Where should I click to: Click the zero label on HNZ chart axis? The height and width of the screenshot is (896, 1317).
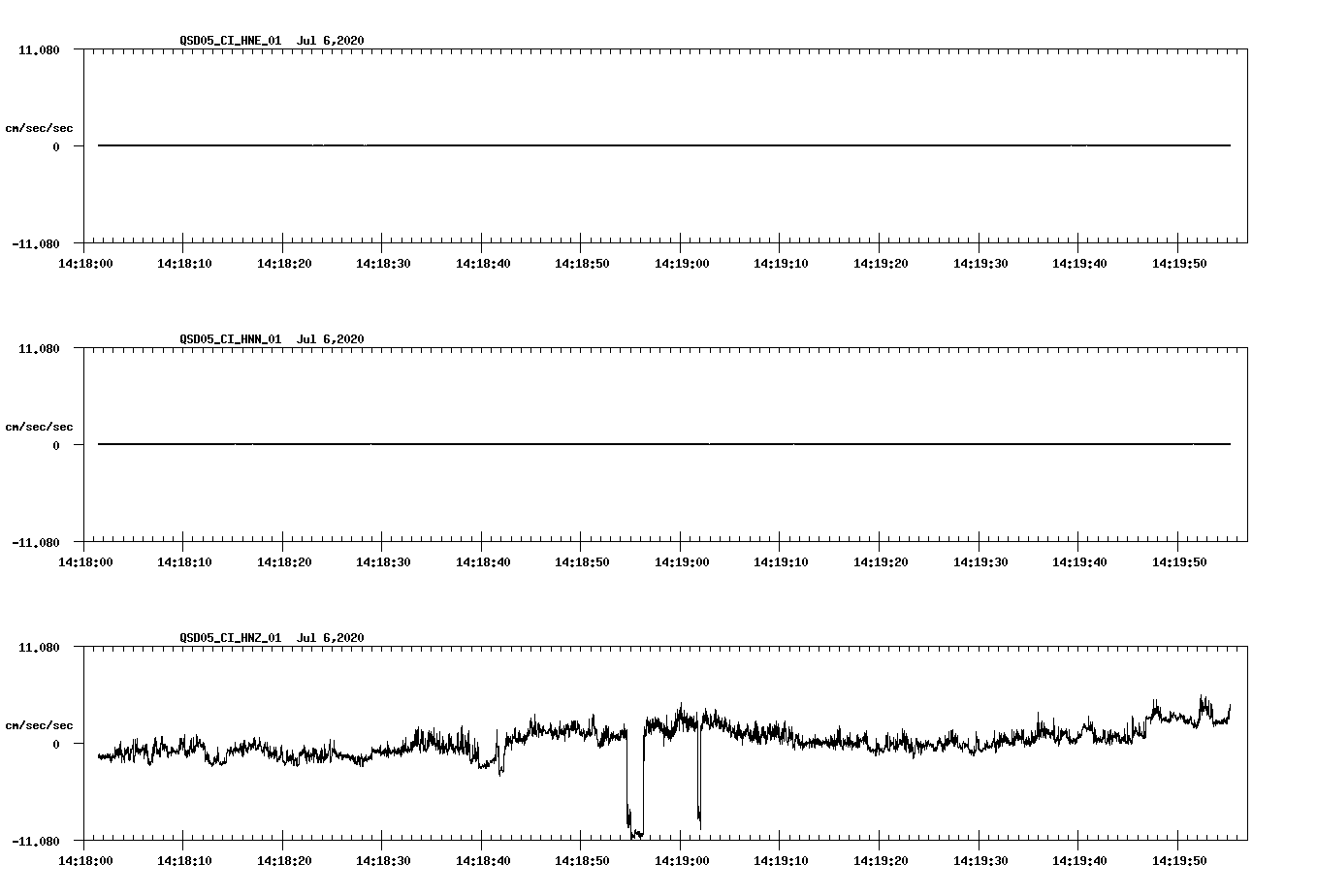[x=56, y=745]
